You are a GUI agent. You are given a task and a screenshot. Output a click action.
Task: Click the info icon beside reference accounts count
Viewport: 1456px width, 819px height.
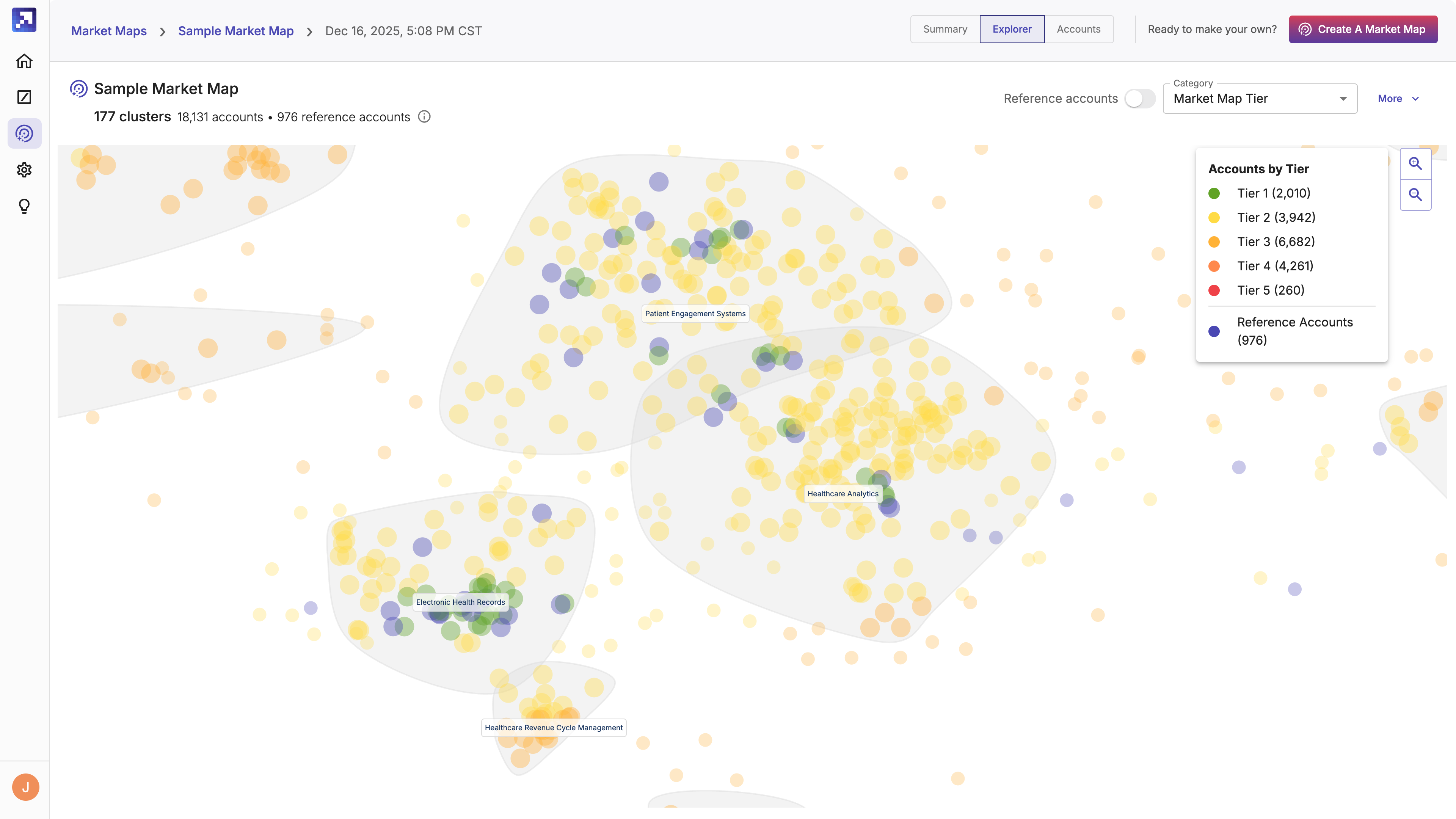[x=424, y=117]
